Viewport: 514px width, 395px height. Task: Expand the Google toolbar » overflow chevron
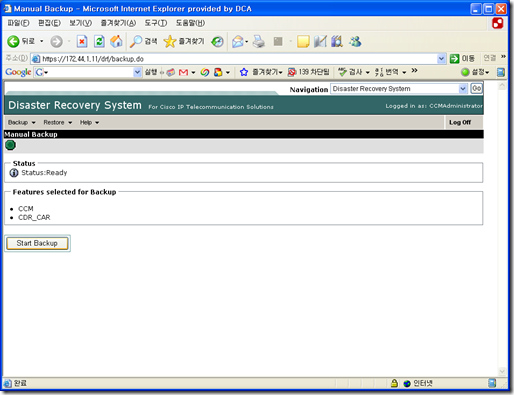414,71
